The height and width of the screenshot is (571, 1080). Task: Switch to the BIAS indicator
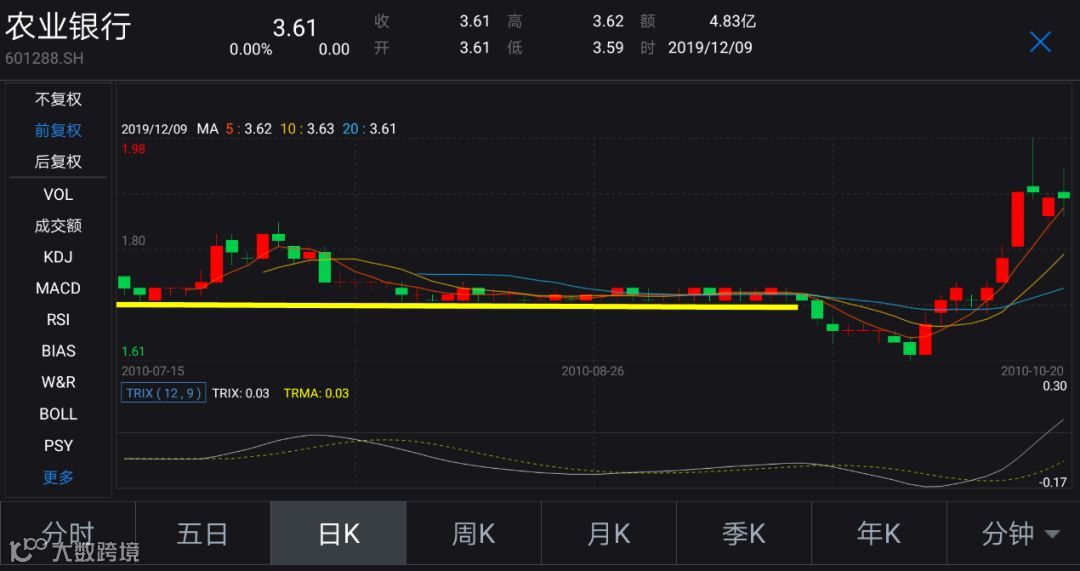pos(59,351)
